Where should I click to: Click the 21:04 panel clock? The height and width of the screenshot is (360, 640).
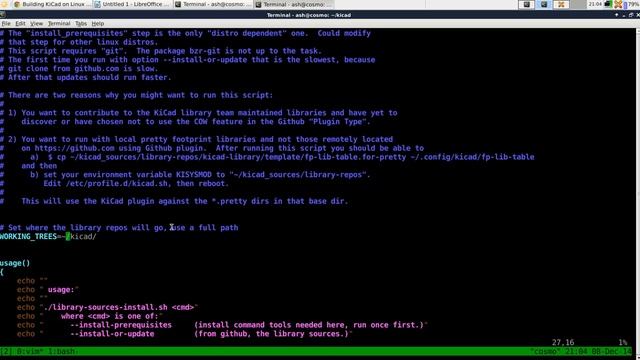[595, 4]
